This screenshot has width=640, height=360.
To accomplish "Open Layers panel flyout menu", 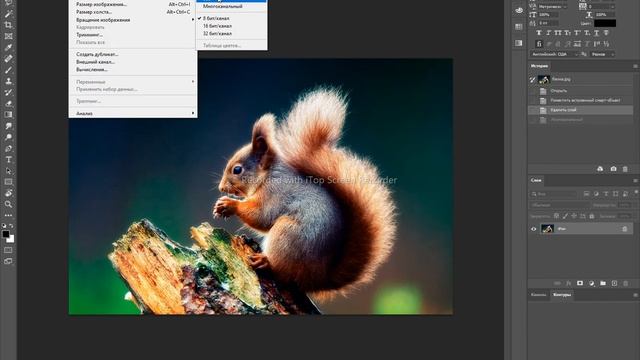I will coord(635,180).
